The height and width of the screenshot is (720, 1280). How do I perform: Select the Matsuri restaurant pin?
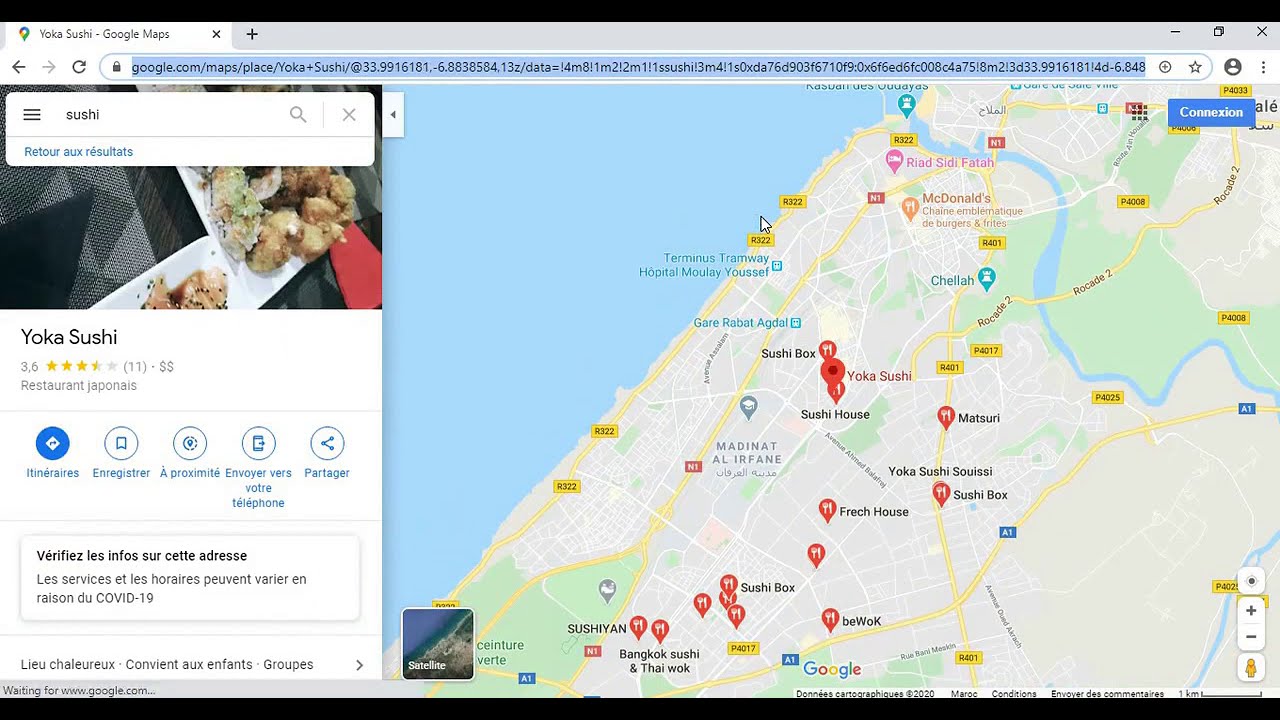tap(945, 417)
